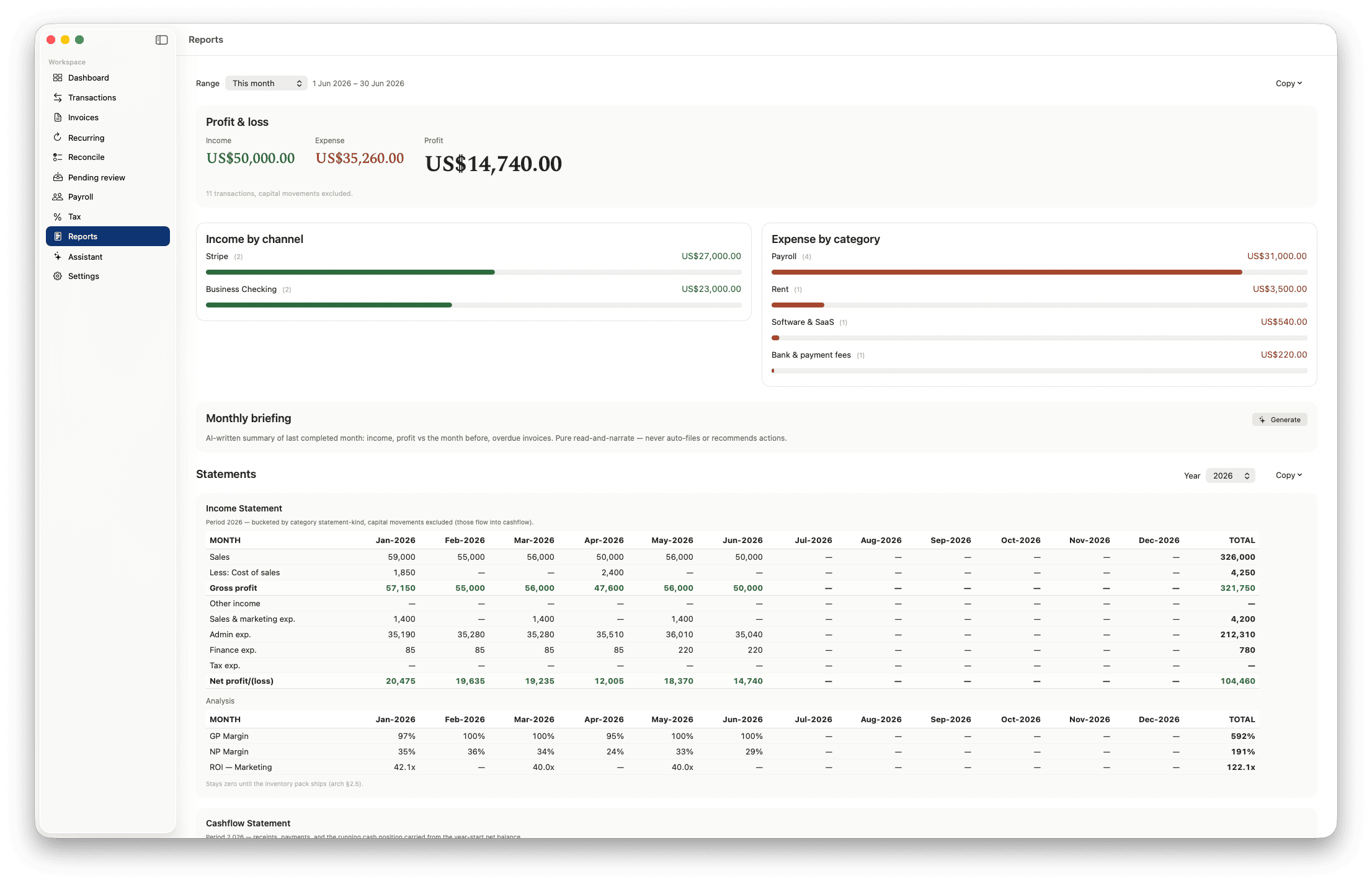Open Reconcile from the sidebar
Image resolution: width=1372 pixels, height=884 pixels.
(x=108, y=157)
